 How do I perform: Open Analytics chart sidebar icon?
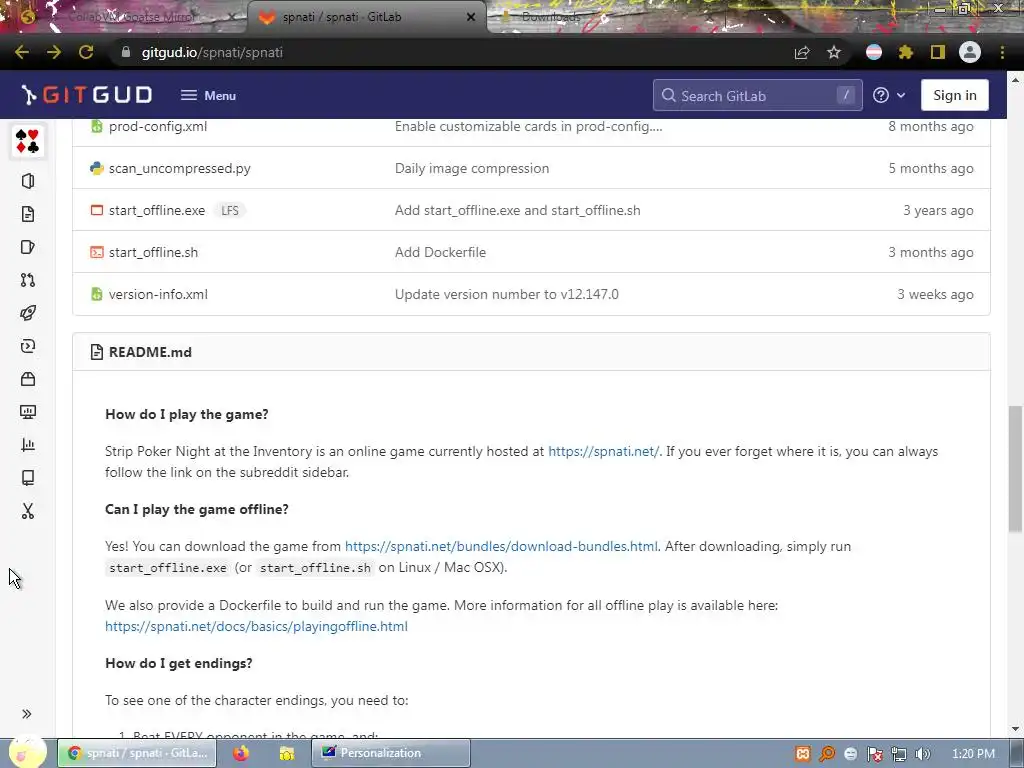pos(27,445)
